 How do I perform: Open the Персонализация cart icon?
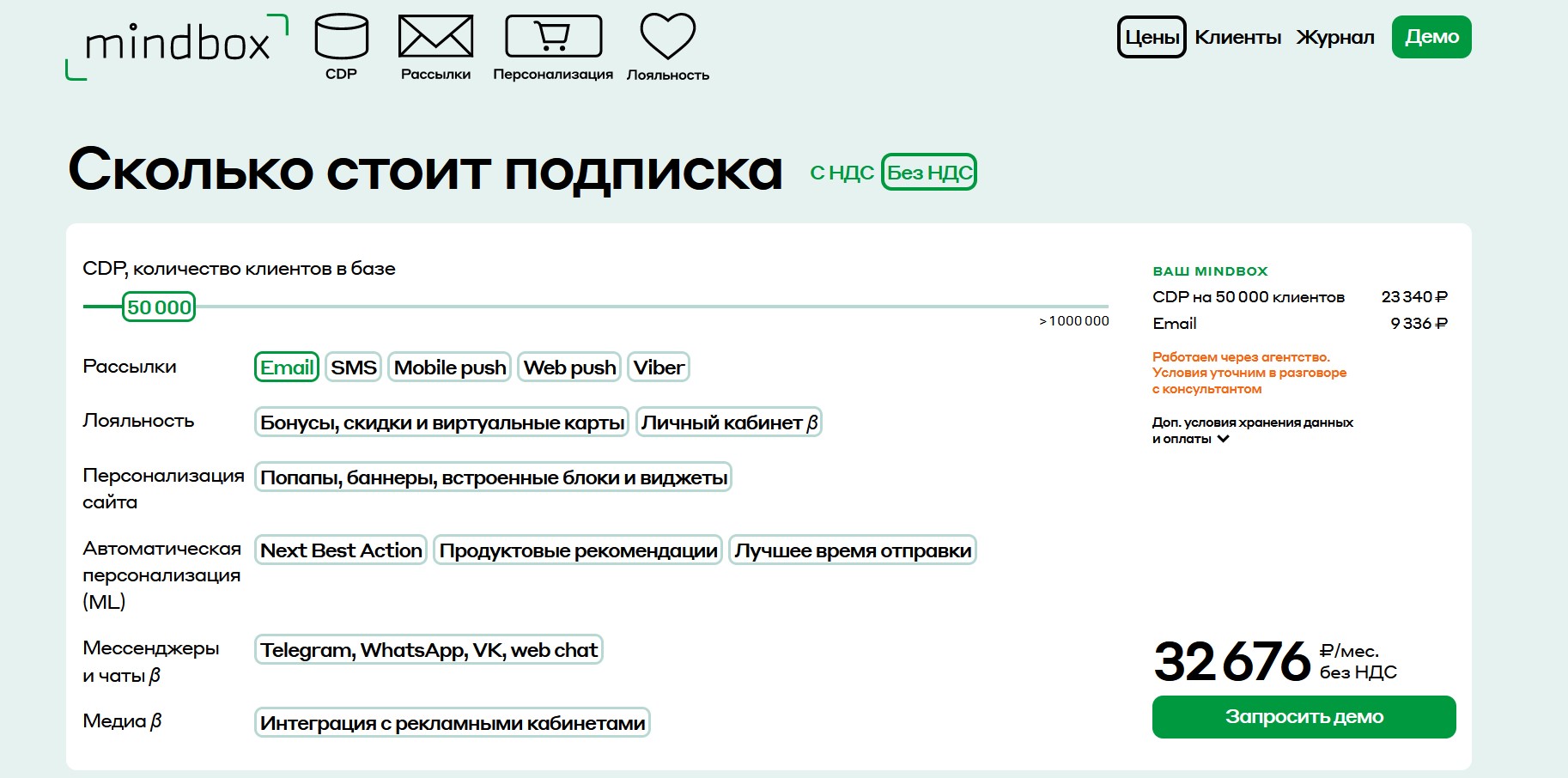(x=553, y=38)
